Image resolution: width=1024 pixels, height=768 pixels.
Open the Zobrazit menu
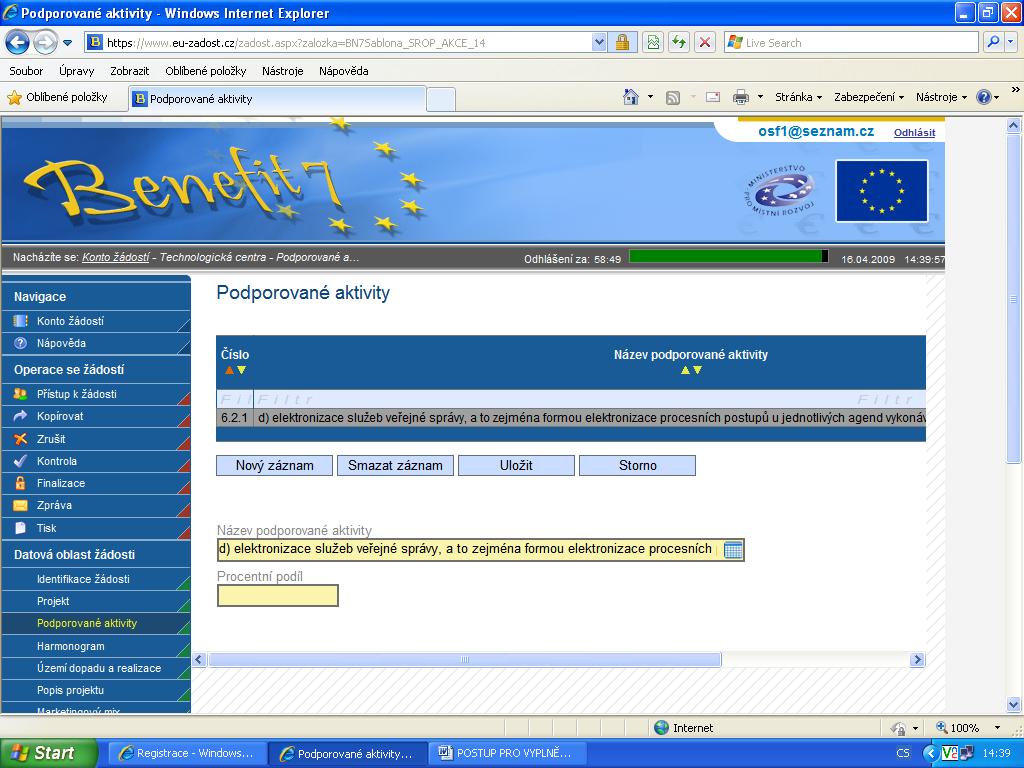129,71
